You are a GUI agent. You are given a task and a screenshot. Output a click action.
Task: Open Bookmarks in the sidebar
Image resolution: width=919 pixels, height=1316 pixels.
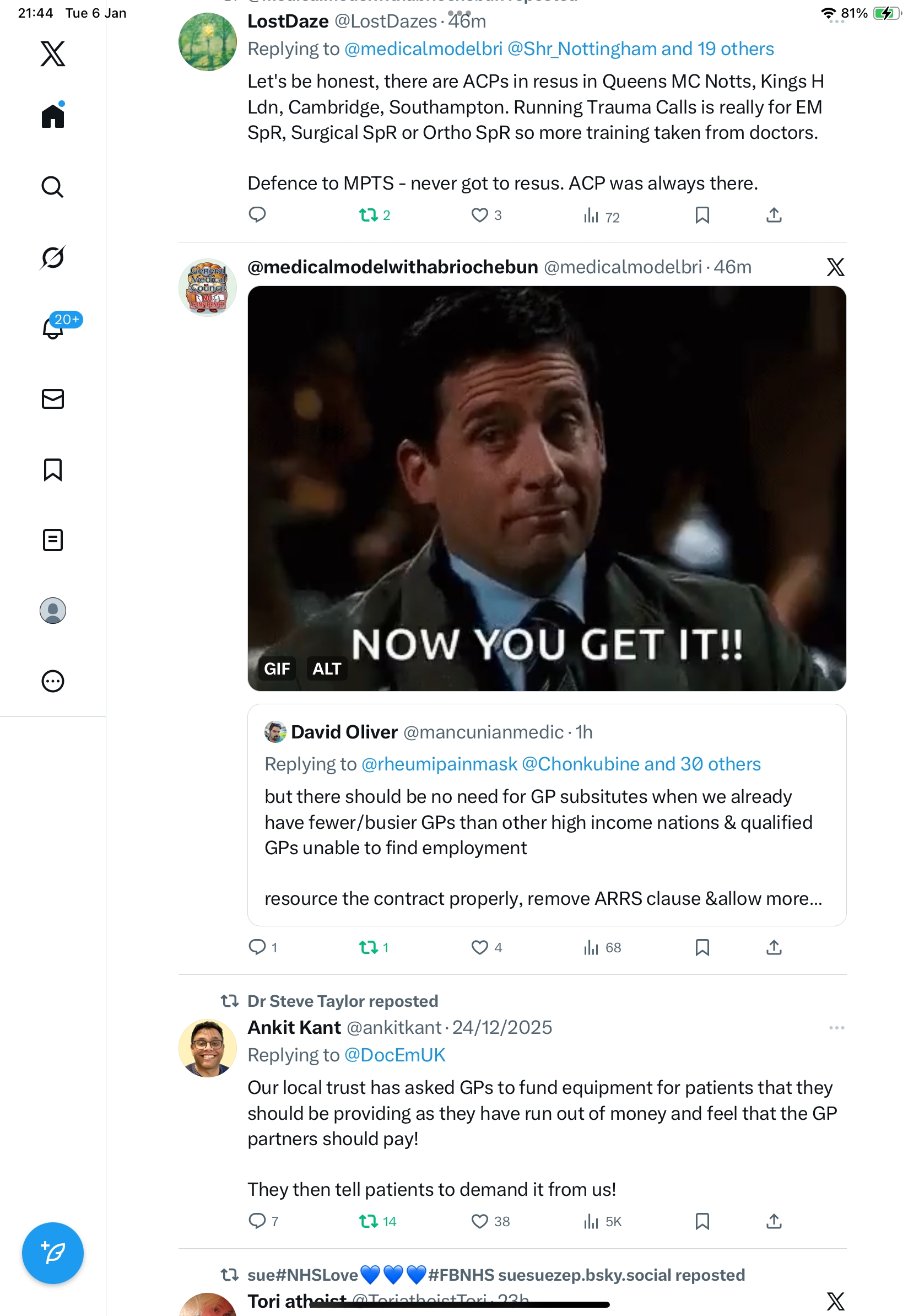point(52,470)
